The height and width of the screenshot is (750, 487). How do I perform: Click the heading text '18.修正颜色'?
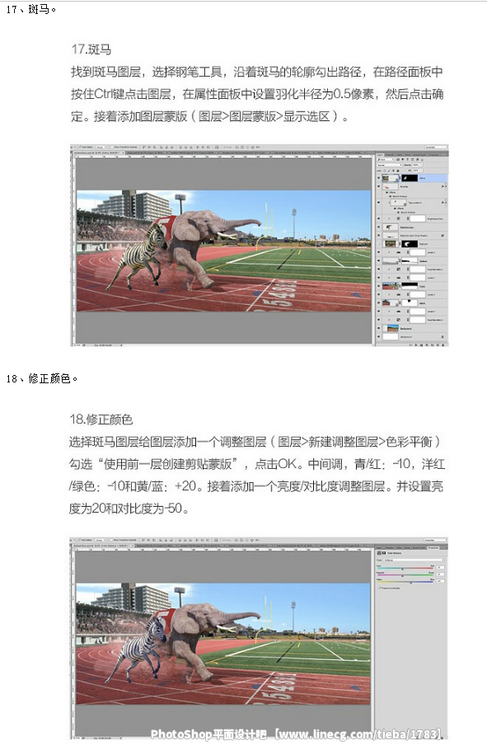(x=101, y=419)
